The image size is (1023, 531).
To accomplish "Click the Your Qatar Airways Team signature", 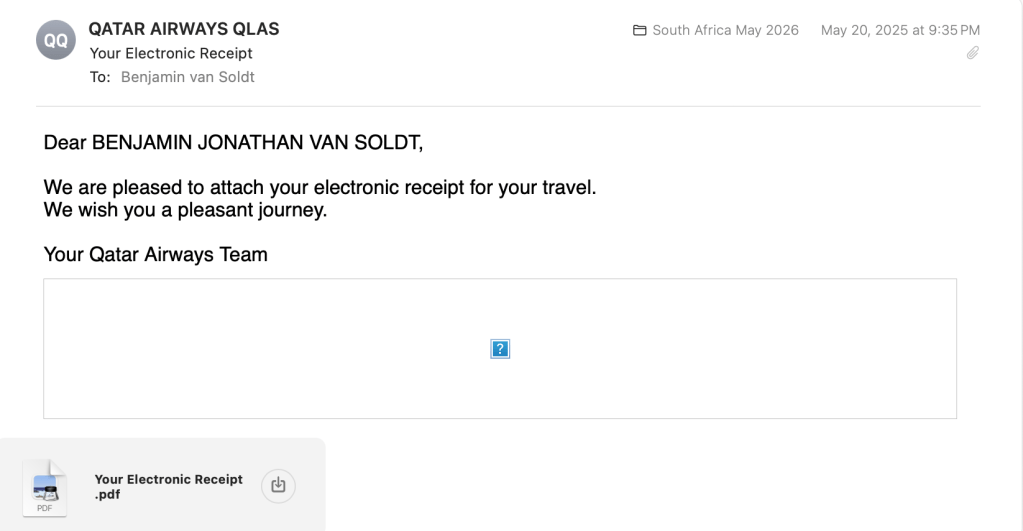I will click(x=155, y=254).
